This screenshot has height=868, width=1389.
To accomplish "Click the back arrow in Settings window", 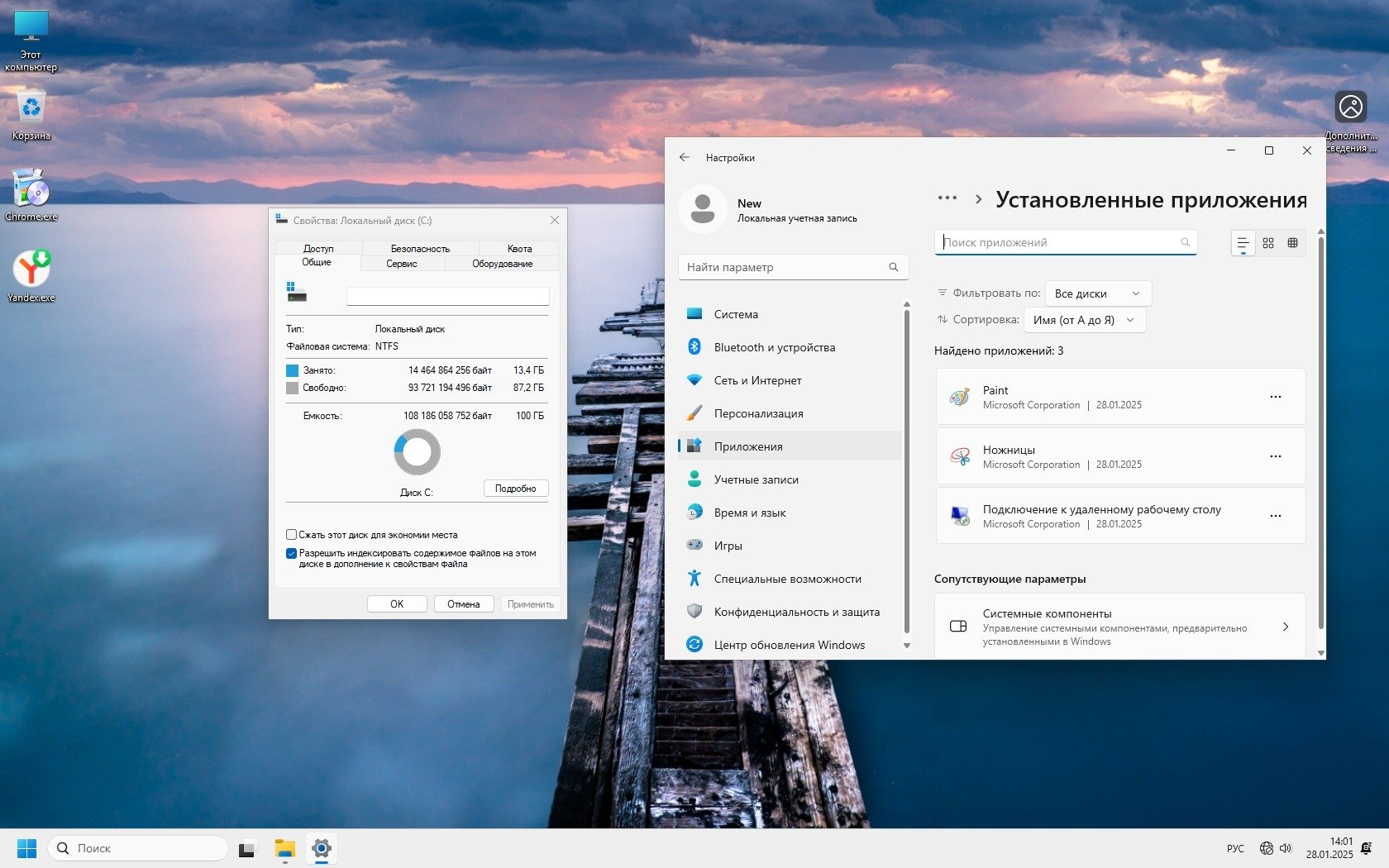I will [x=684, y=157].
